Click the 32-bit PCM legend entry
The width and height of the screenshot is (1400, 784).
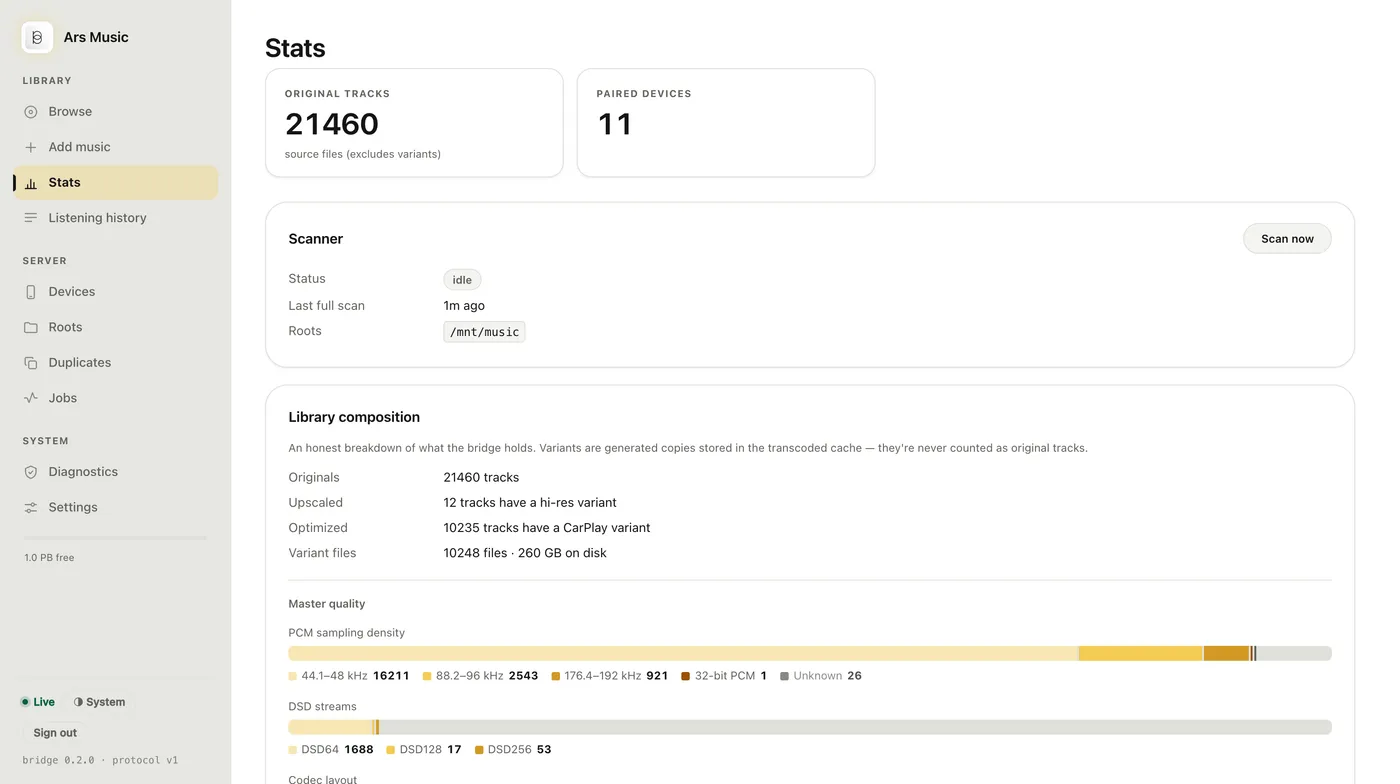click(x=724, y=676)
